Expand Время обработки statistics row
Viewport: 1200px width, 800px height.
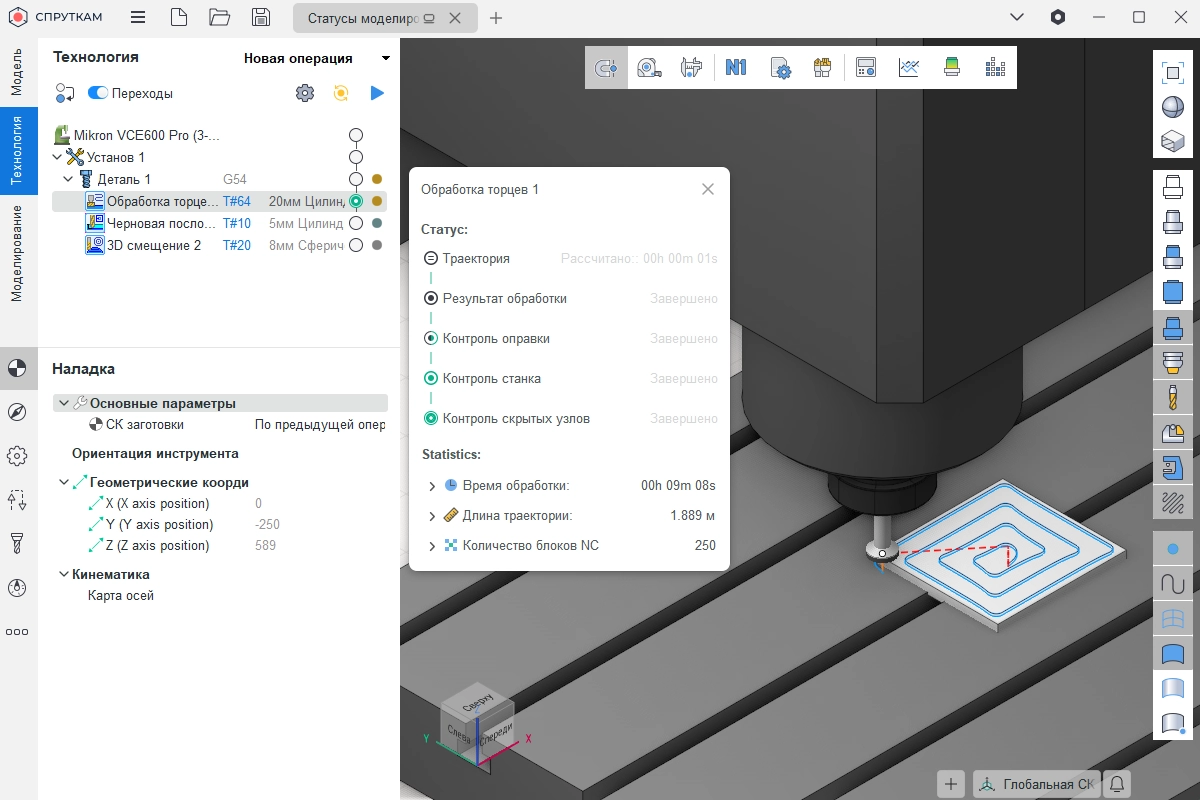[432, 486]
